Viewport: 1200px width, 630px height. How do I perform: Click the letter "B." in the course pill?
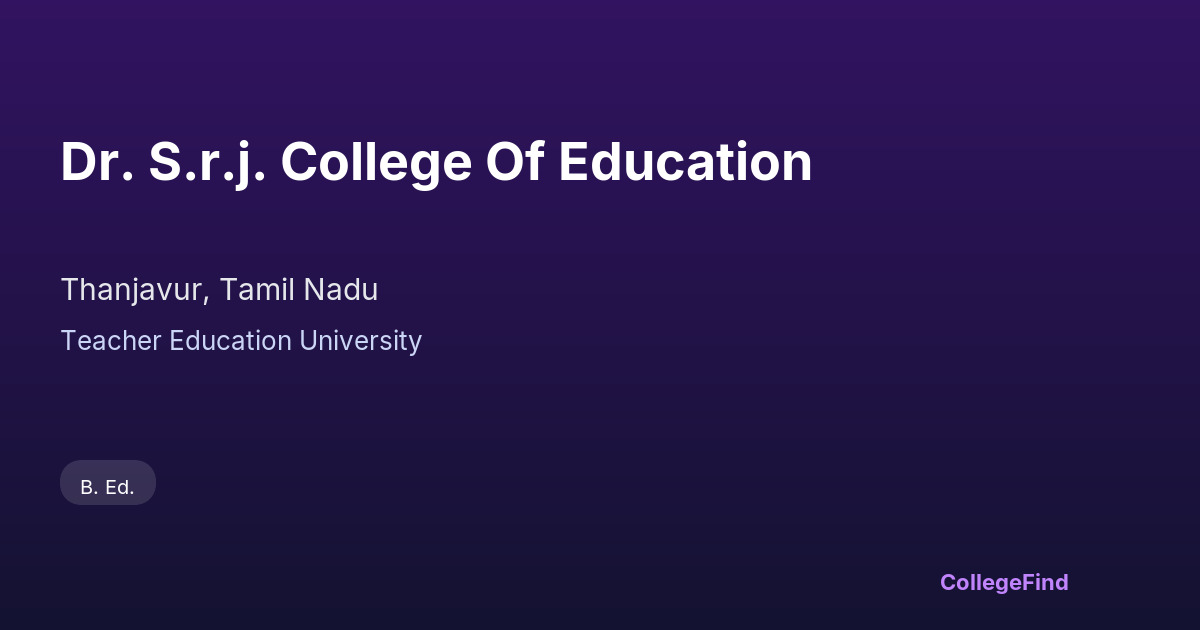pyautogui.click(x=89, y=487)
